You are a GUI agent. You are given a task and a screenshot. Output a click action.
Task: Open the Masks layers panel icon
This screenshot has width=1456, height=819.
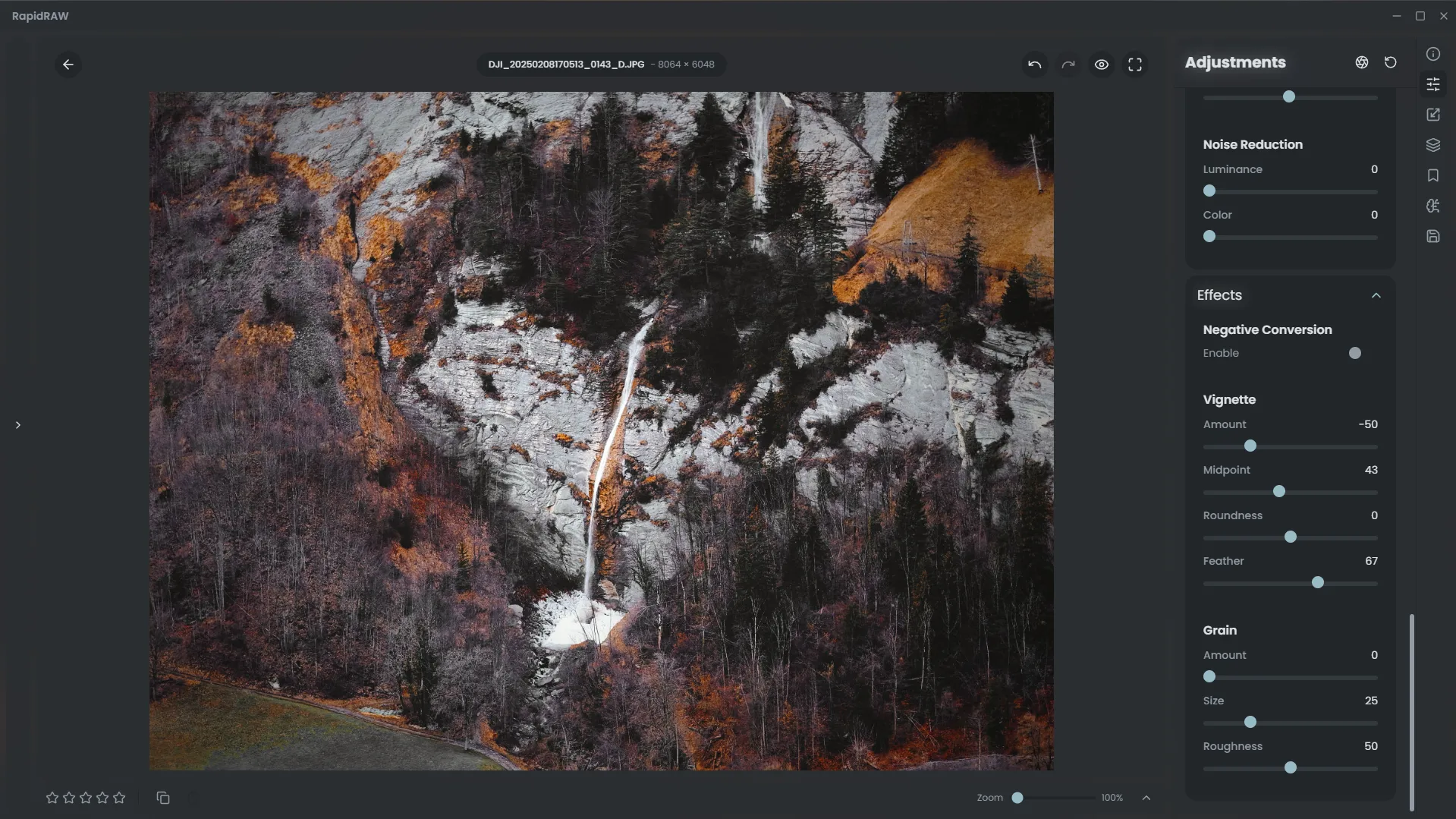coord(1432,145)
